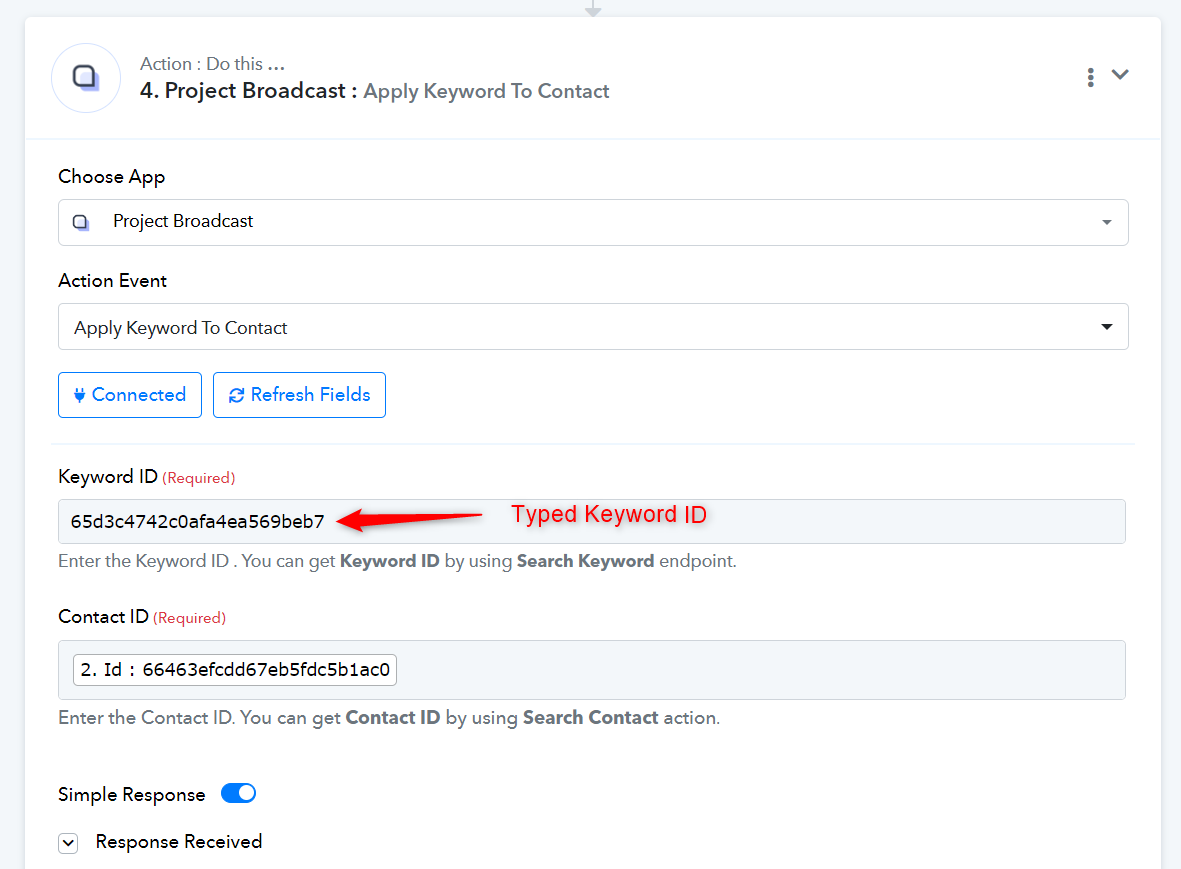Click the Project Broadcast app logo circle
The width and height of the screenshot is (1181, 869).
pyautogui.click(x=86, y=78)
